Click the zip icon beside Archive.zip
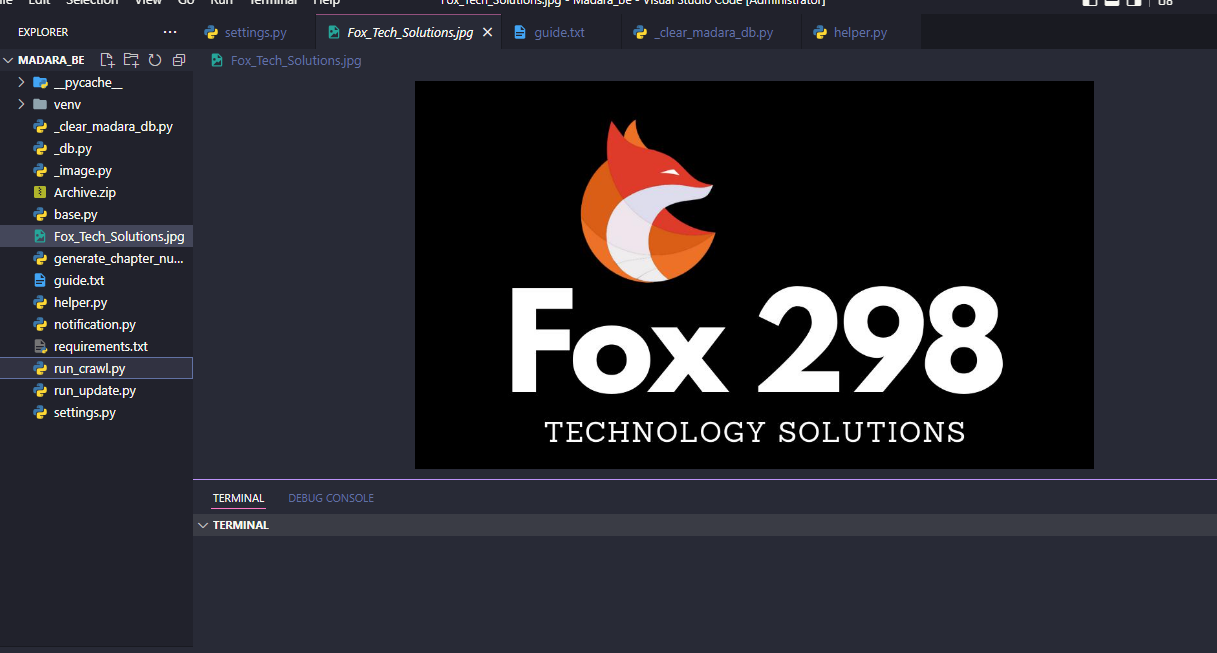The image size is (1217, 653). pyautogui.click(x=40, y=192)
